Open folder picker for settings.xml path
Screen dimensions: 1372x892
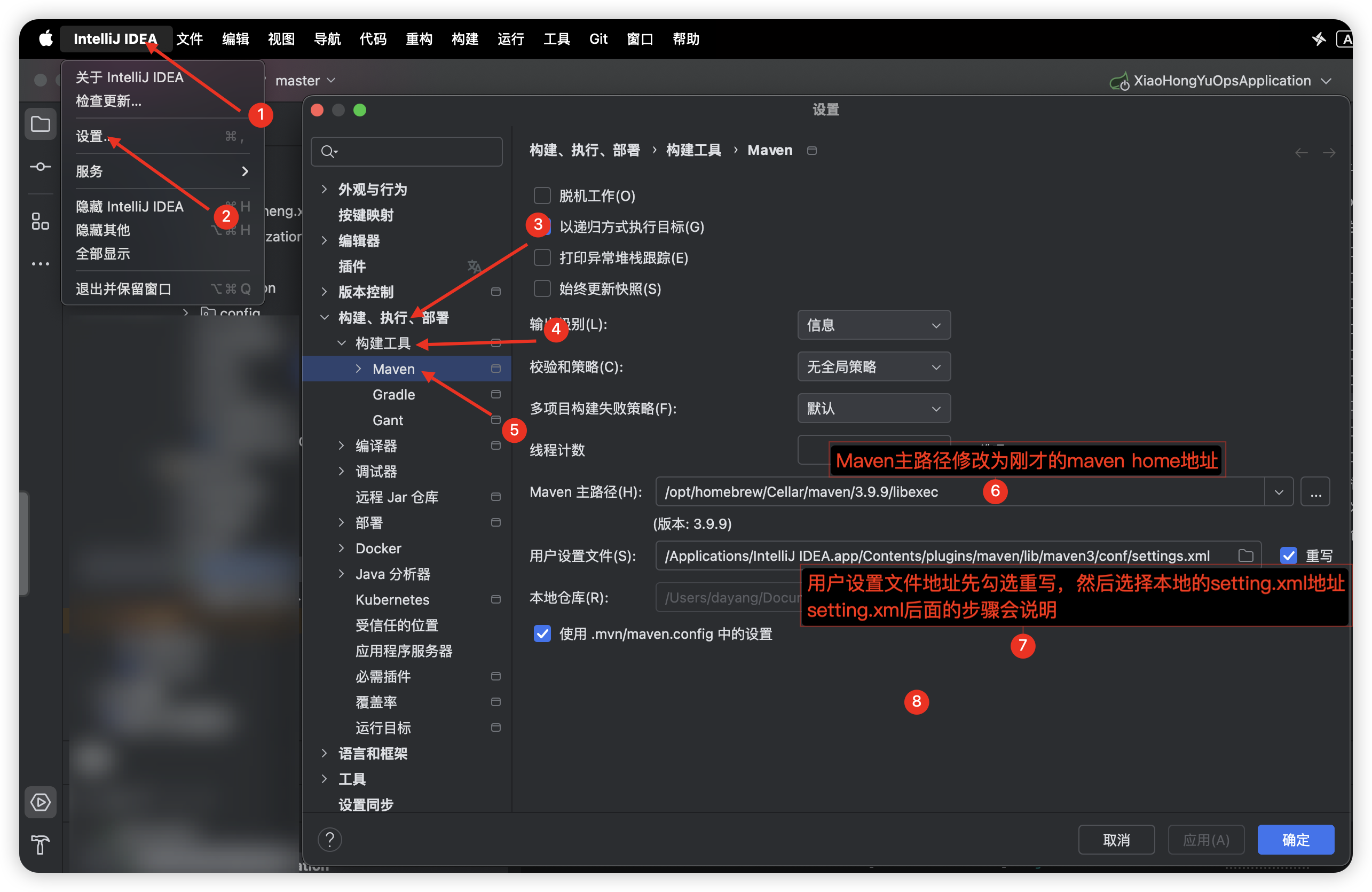[x=1245, y=555]
